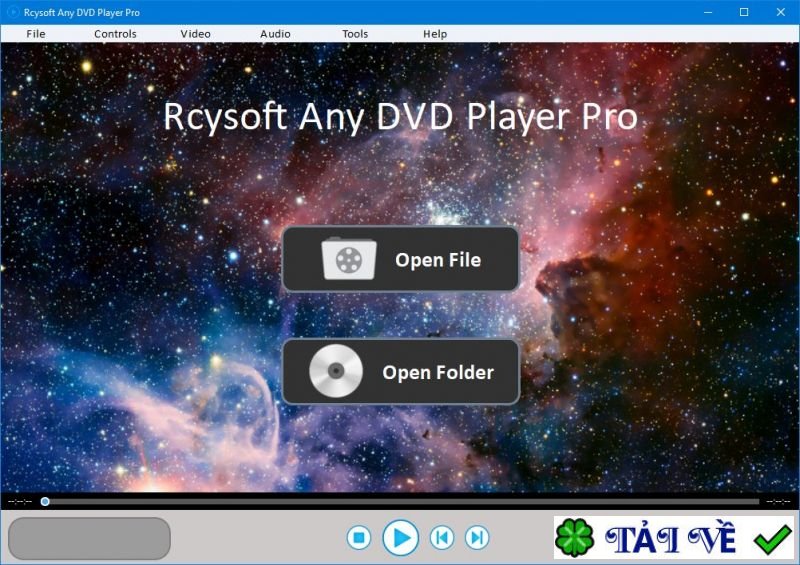800x565 pixels.
Task: Stop playback with the stop icon
Action: click(359, 537)
